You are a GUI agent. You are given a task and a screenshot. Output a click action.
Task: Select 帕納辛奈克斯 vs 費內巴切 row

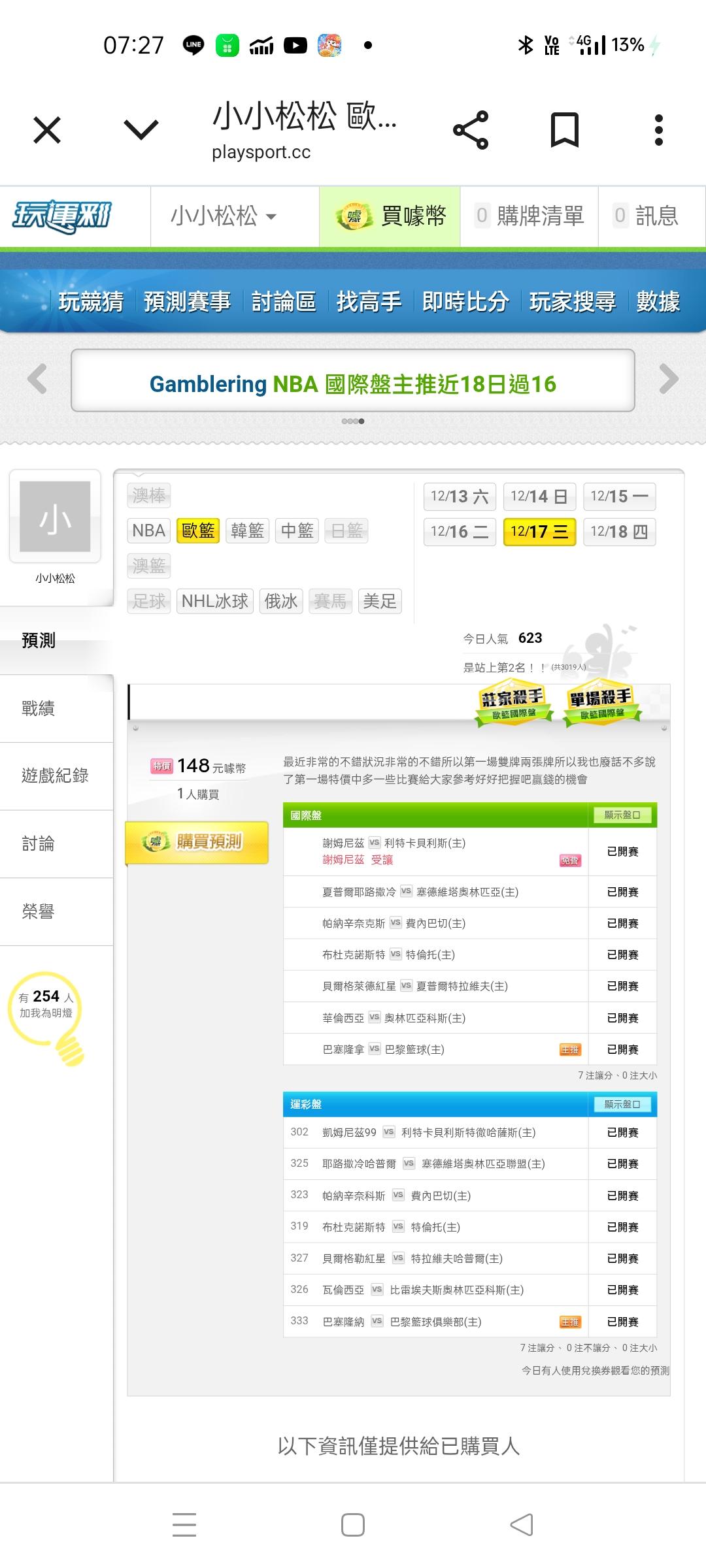pyautogui.click(x=469, y=923)
